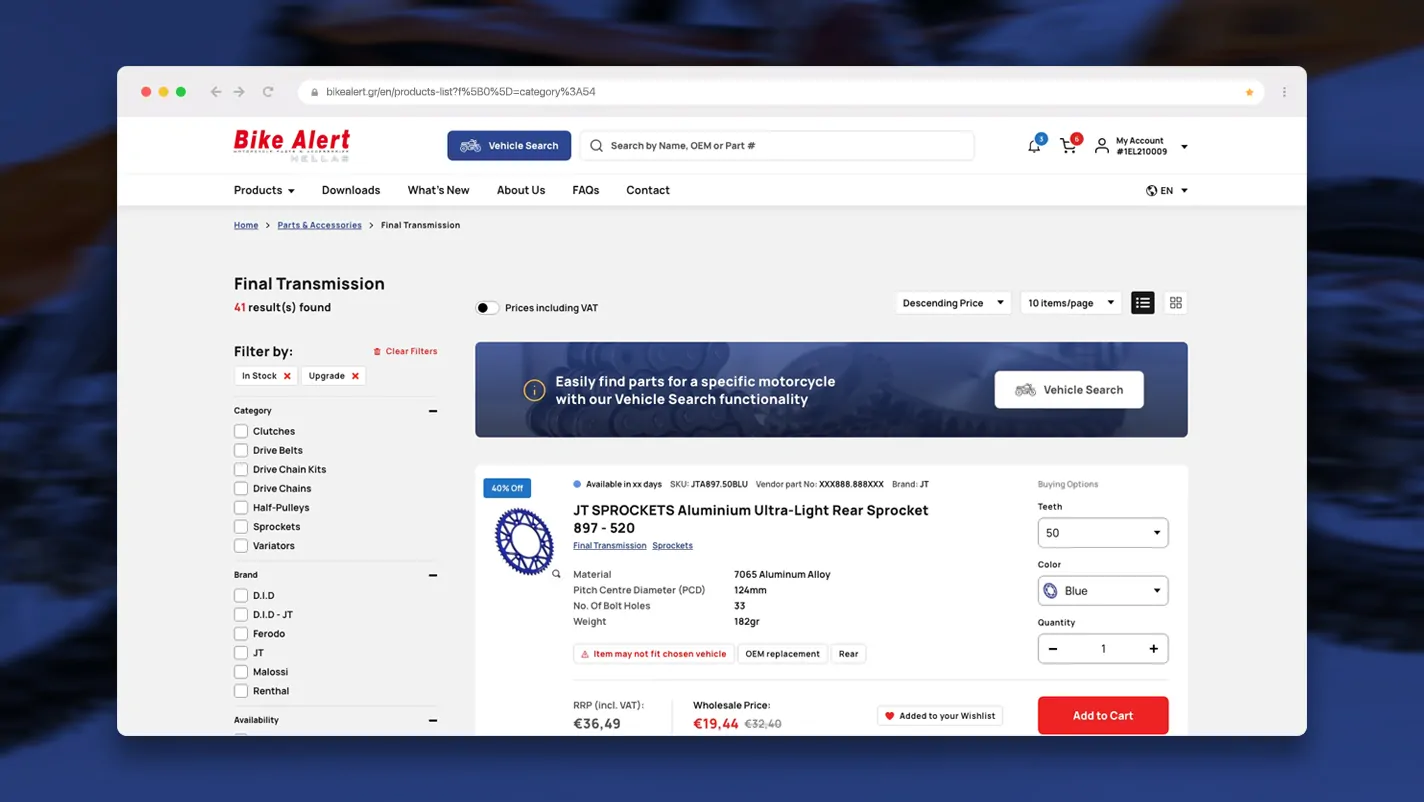Check the D.I.D - JT brand
The height and width of the screenshot is (802, 1424).
point(241,614)
